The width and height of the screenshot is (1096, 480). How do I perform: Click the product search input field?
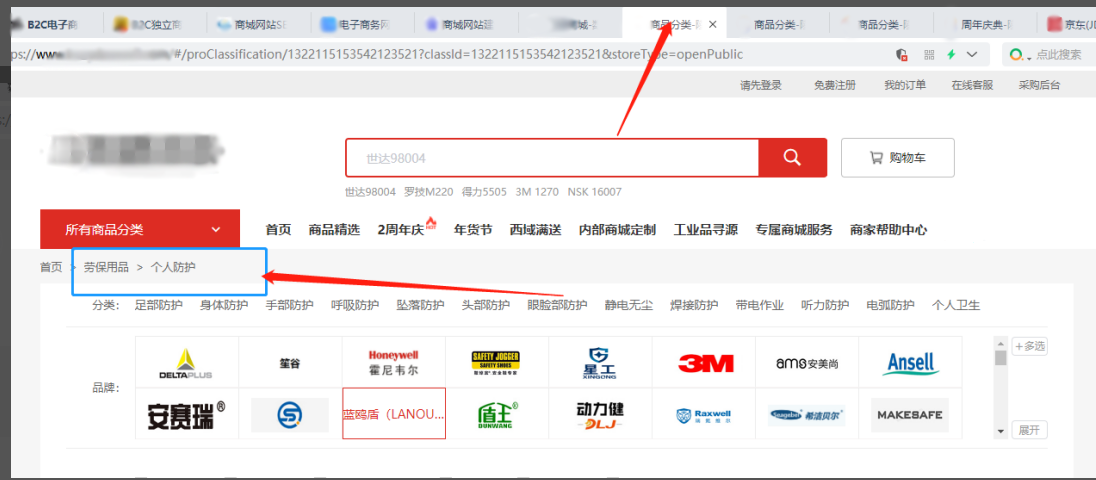pyautogui.click(x=552, y=158)
